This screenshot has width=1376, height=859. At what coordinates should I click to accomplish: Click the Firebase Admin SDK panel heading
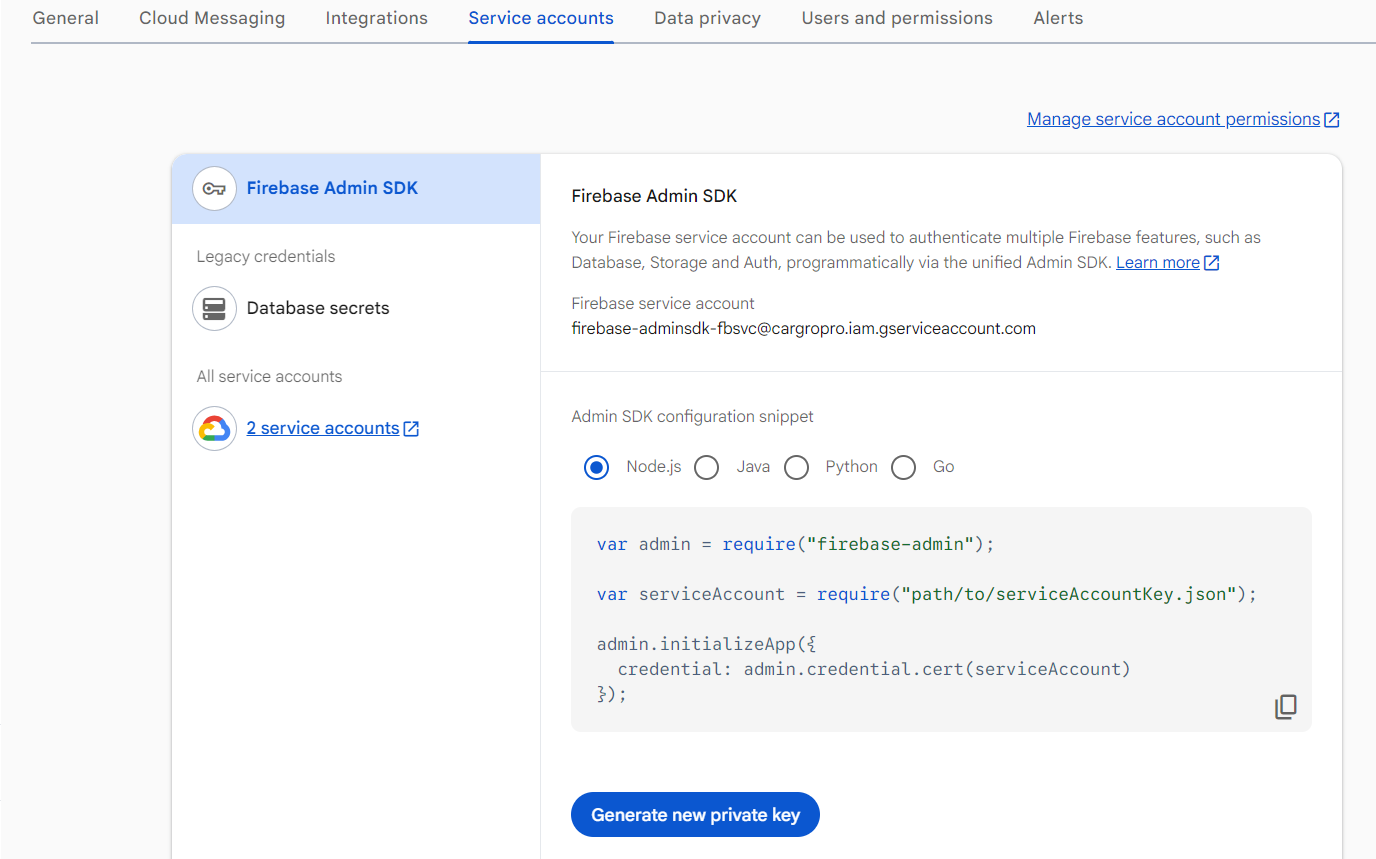[x=654, y=196]
